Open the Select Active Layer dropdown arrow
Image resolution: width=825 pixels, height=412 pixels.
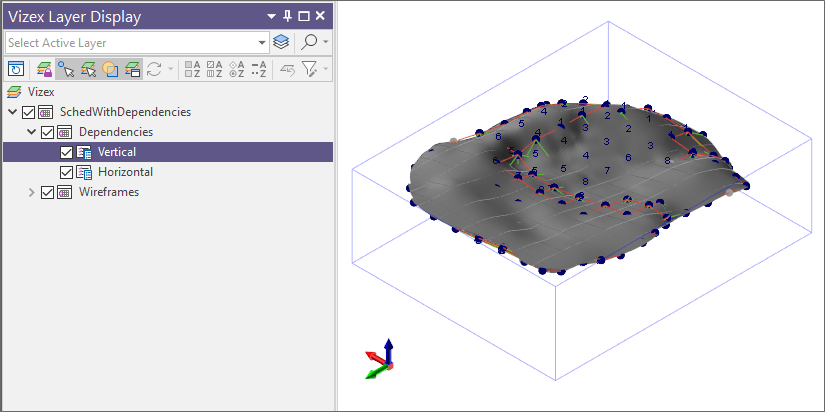(262, 43)
